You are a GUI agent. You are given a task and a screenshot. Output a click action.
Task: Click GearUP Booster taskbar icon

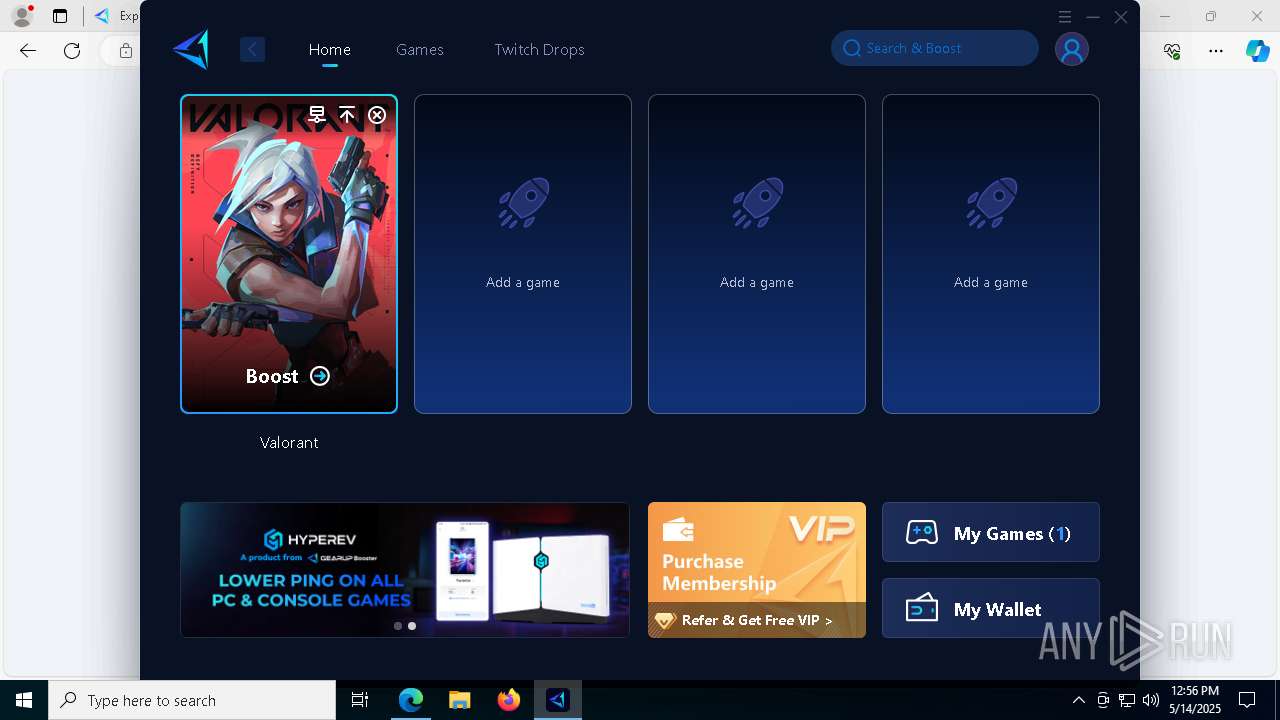[558, 700]
